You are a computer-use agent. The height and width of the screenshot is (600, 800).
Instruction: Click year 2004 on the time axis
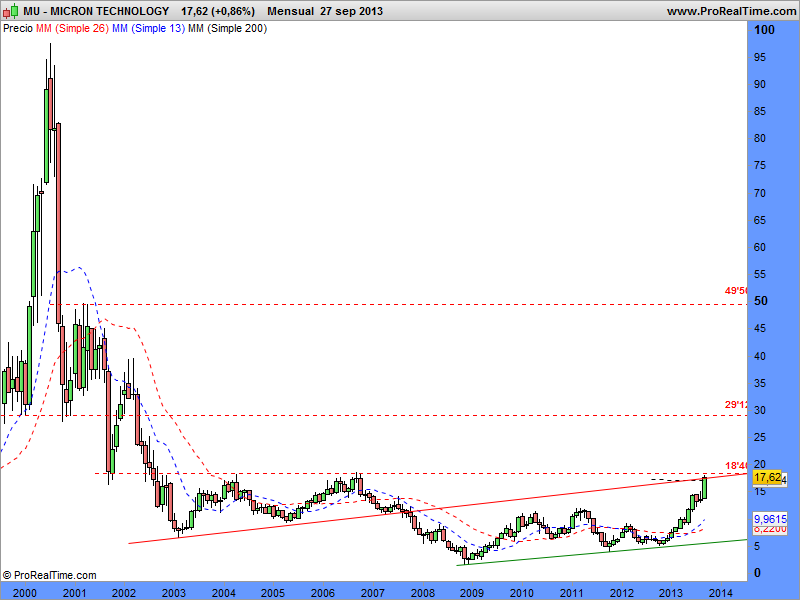223,593
